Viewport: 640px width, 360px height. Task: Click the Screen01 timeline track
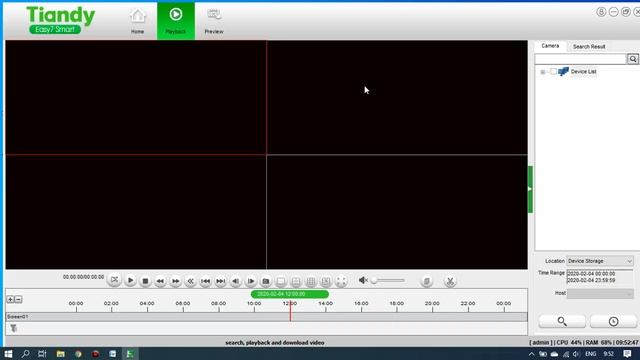267,317
